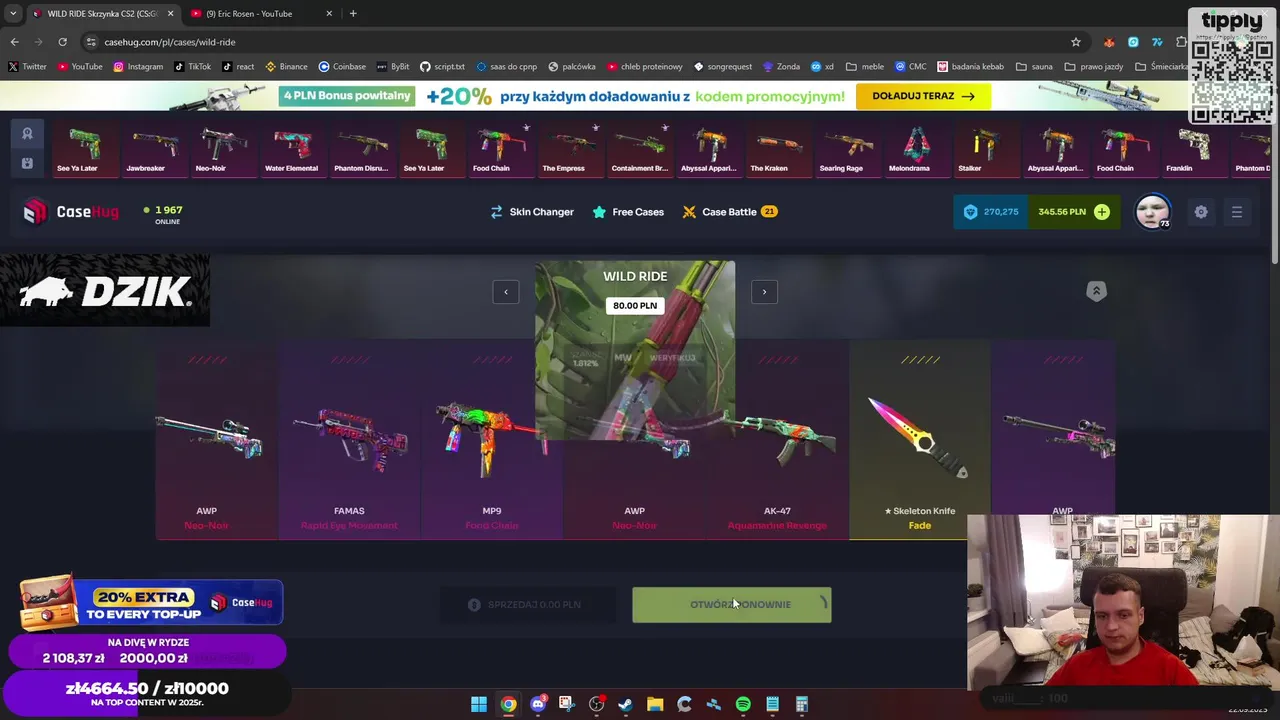Click the user profile avatar
This screenshot has width=1280, height=720.
1153,212
